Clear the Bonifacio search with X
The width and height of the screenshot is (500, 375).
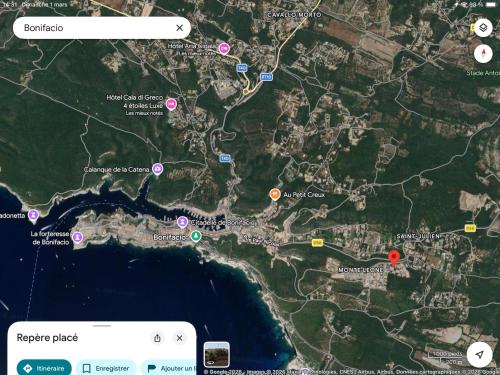click(179, 28)
